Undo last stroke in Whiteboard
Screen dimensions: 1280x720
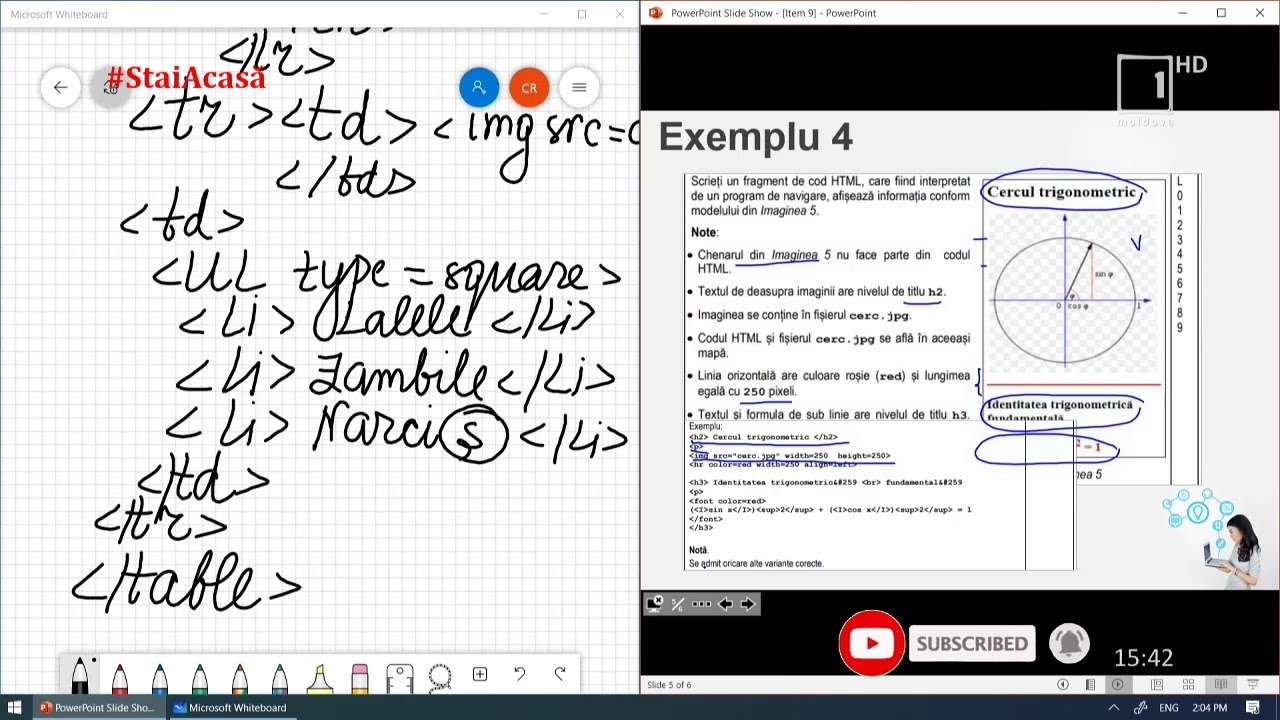tap(520, 674)
